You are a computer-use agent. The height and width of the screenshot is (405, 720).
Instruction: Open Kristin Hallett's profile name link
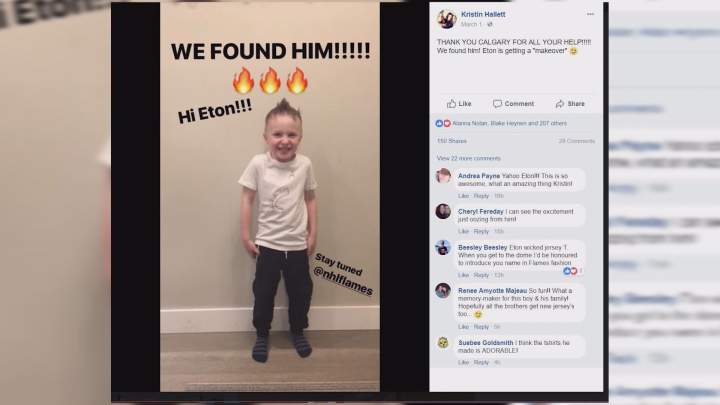483,14
